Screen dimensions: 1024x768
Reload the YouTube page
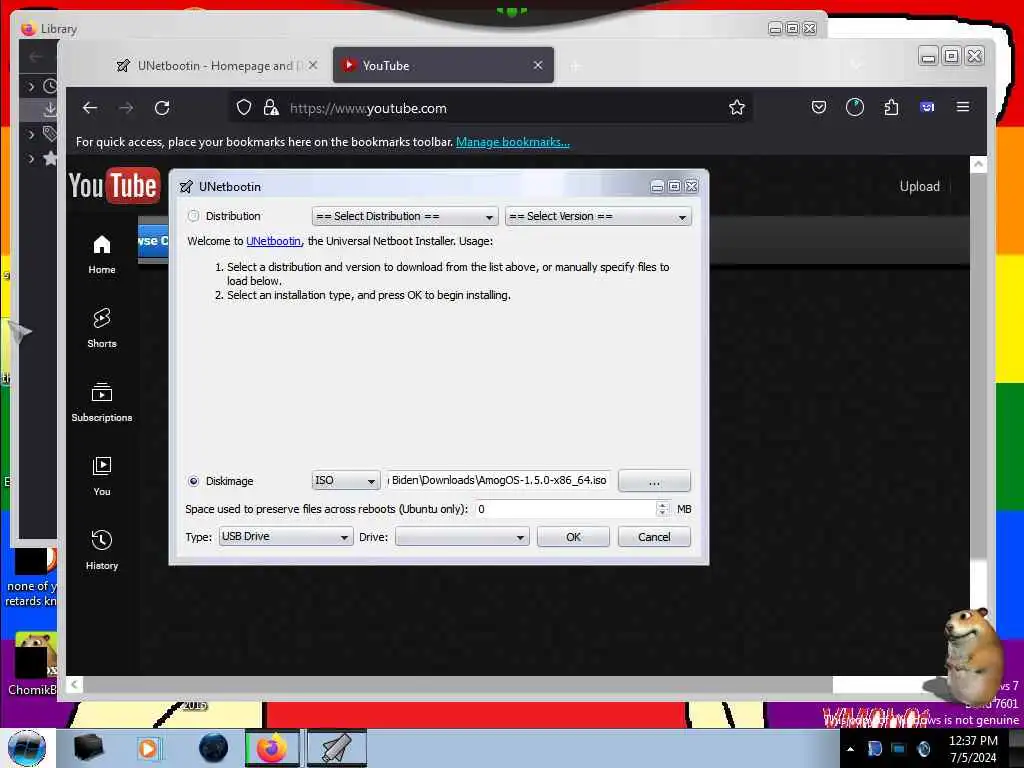162,108
